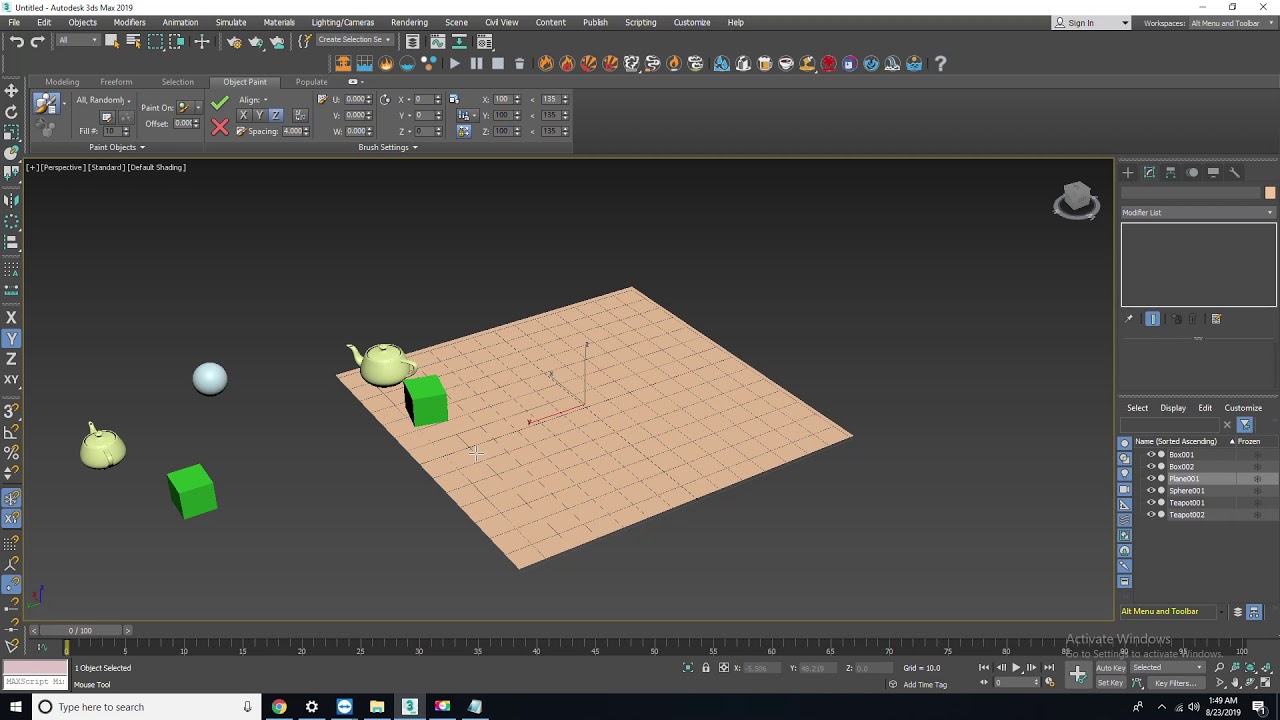Open the Scripting menu
1280x720 pixels.
640,22
